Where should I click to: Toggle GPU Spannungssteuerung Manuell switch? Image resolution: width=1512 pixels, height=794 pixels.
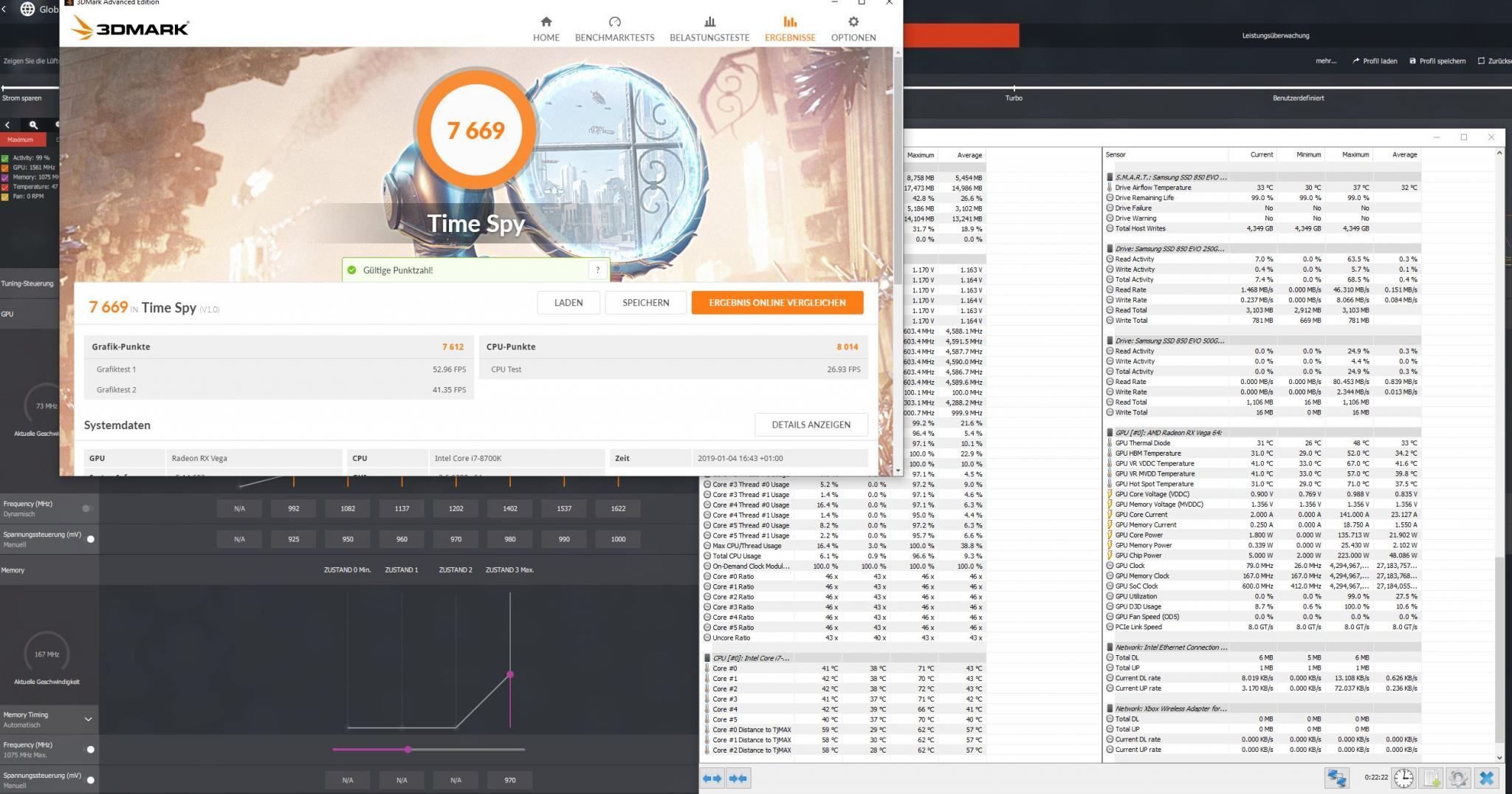click(91, 539)
